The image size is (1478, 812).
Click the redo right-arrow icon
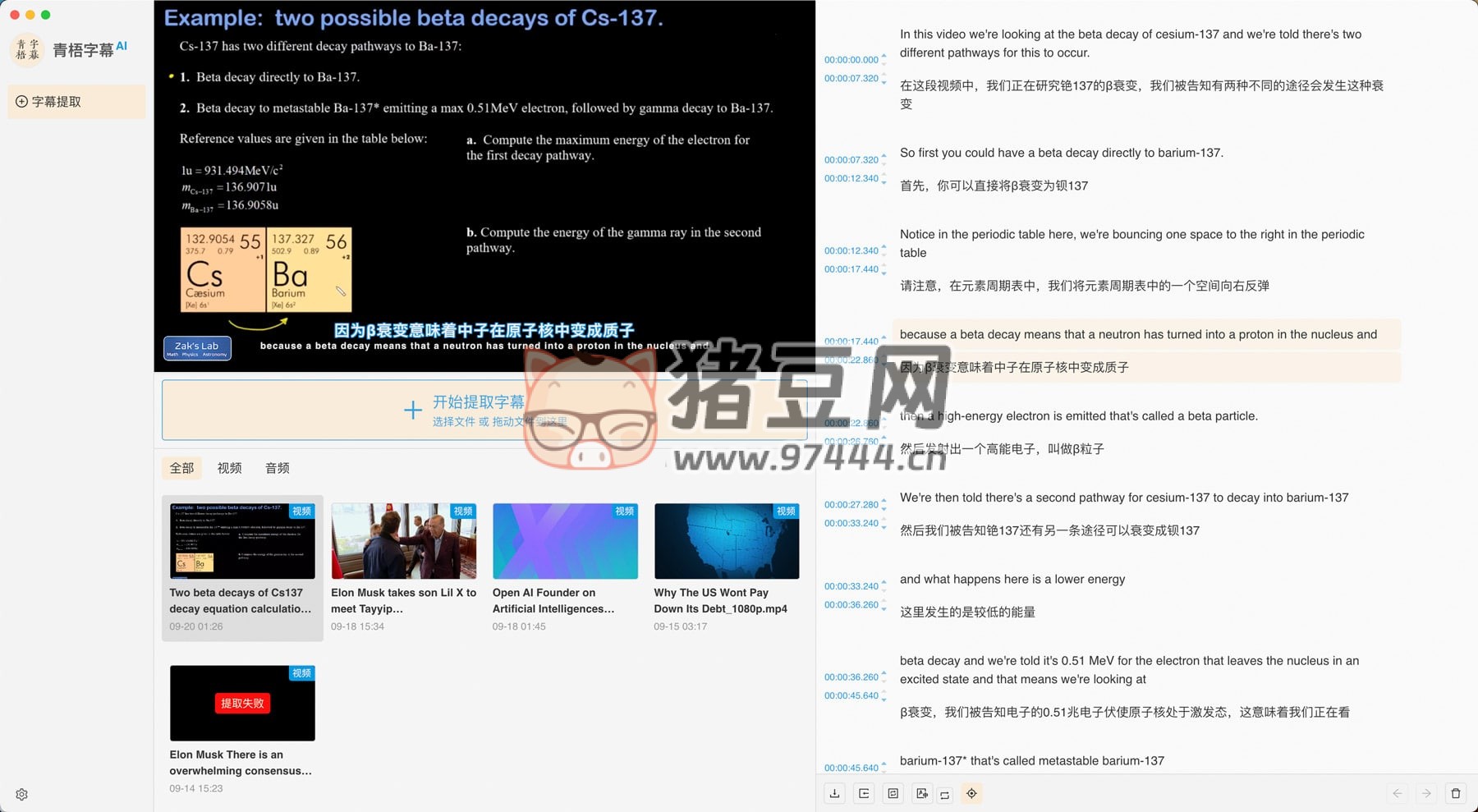(1426, 793)
